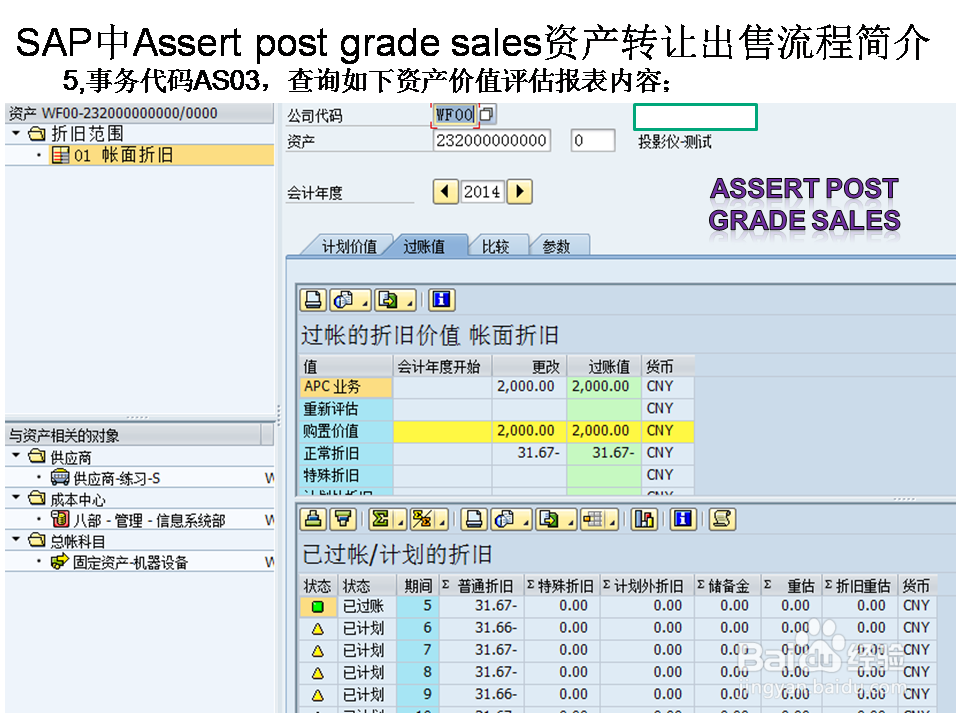
Task: Click the 计划外折旧 column header
Action: point(647,586)
